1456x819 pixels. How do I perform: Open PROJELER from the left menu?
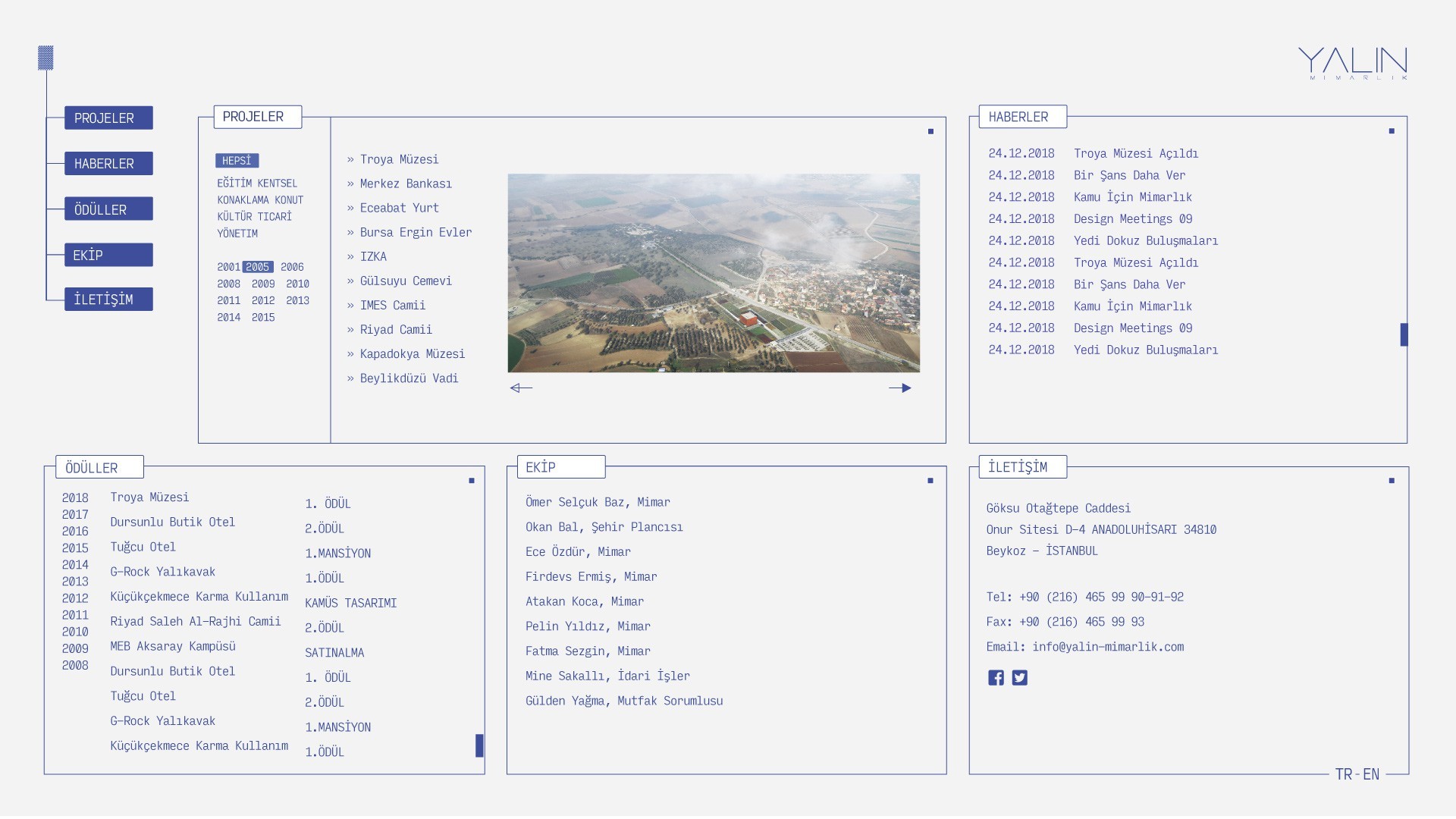click(108, 118)
